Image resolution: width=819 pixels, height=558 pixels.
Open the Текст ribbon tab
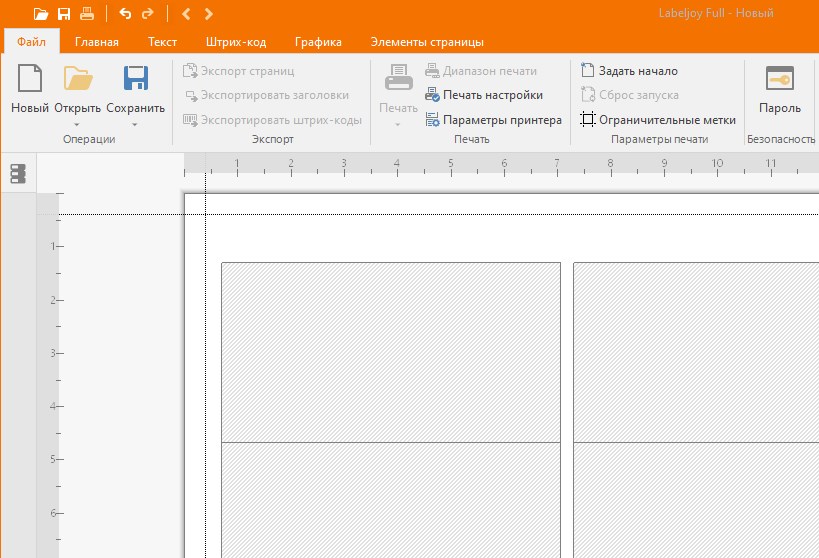162,42
